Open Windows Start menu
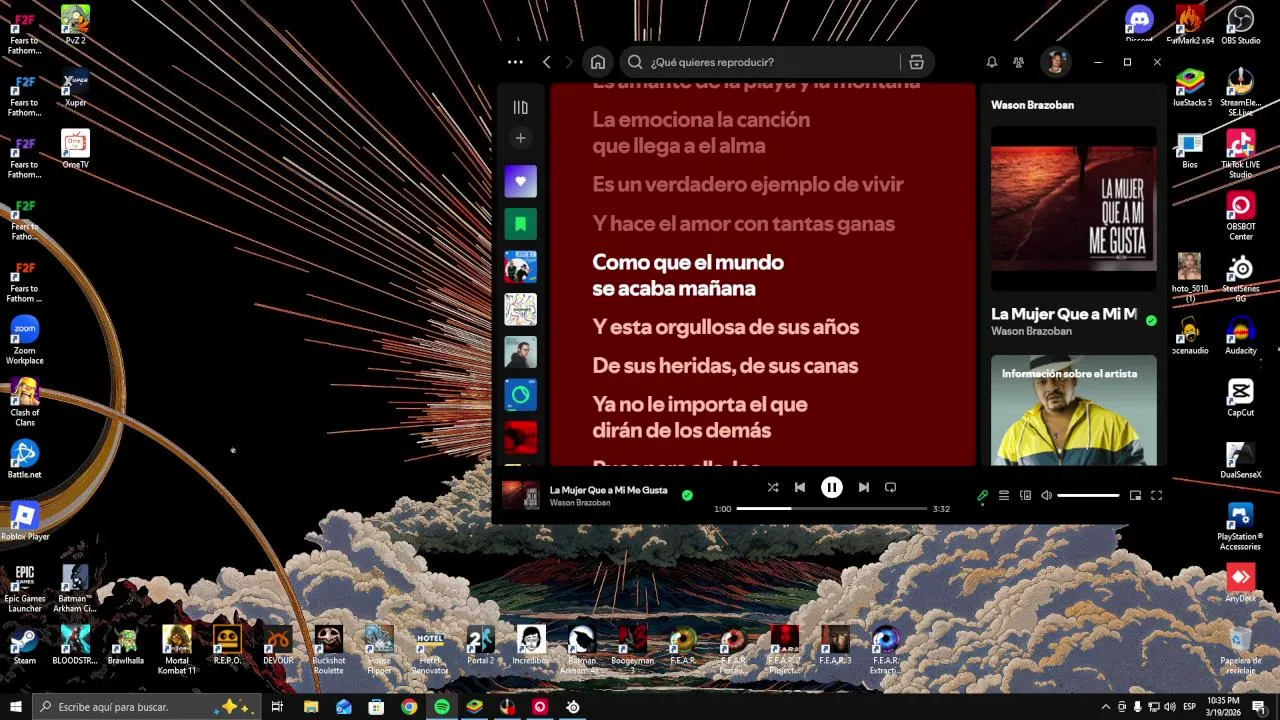1280x720 pixels. click(x=16, y=707)
